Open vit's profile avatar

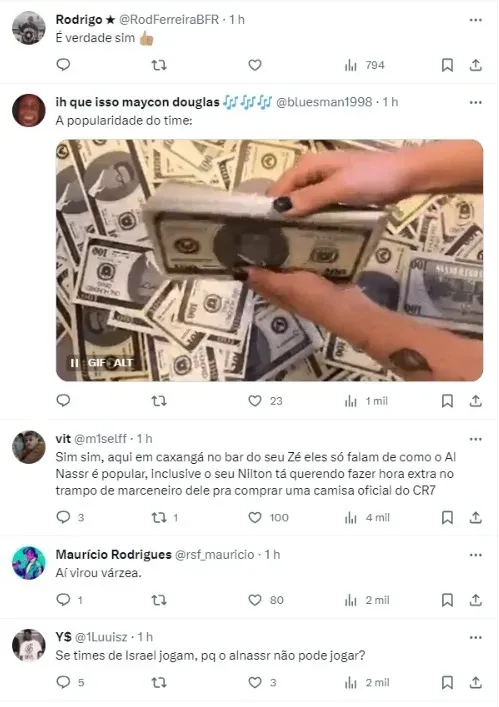tap(29, 447)
